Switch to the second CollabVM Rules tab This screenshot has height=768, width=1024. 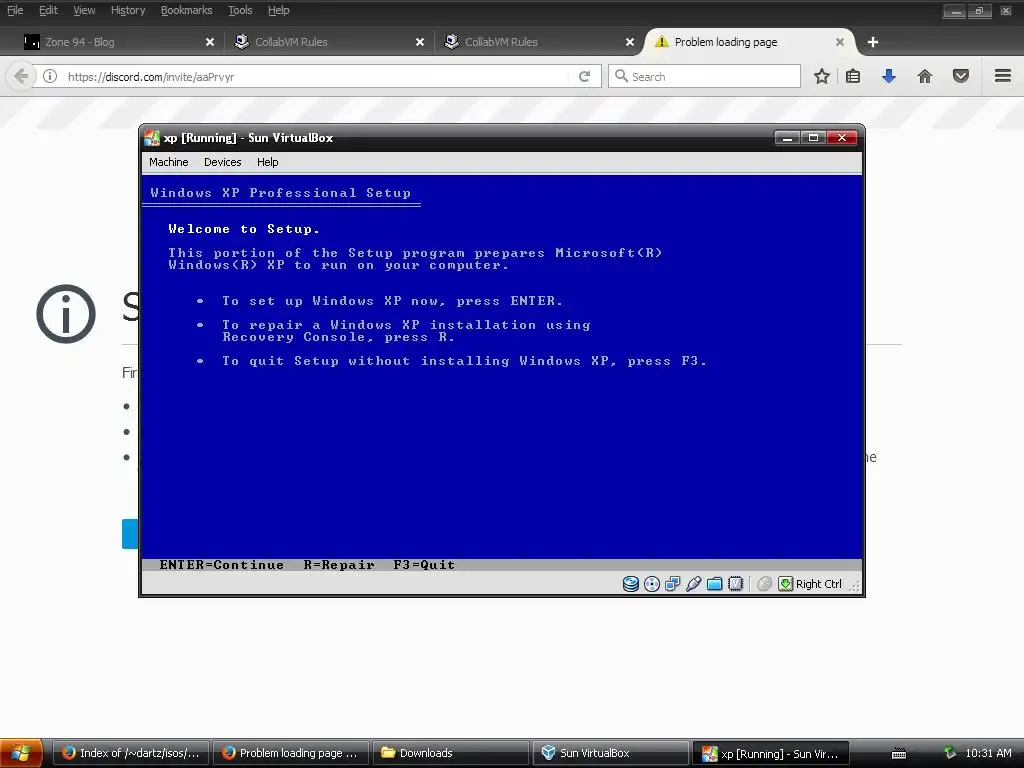click(x=538, y=42)
